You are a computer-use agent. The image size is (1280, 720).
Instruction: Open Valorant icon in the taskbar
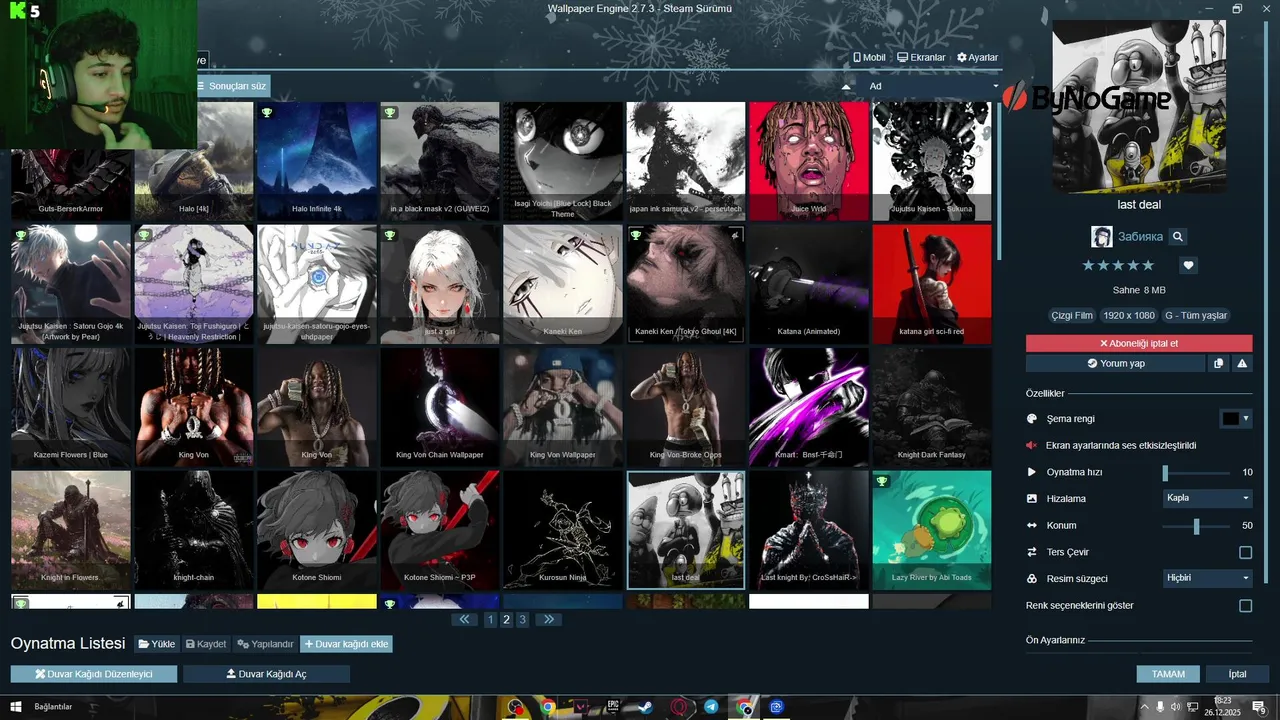point(580,707)
